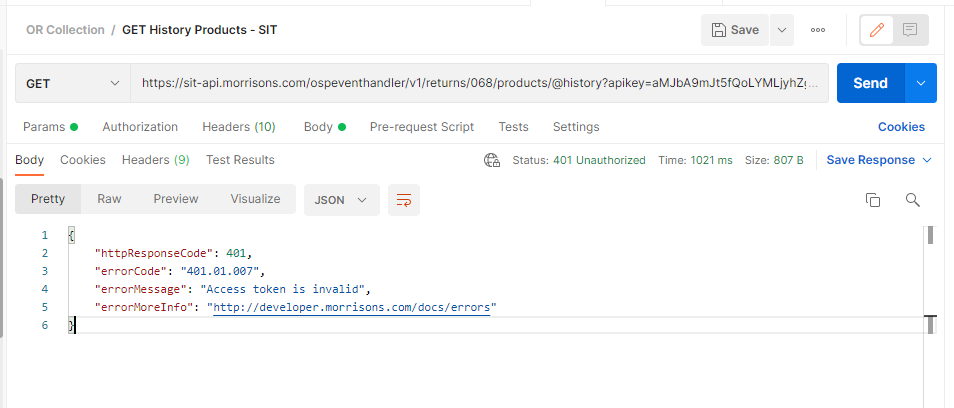Click the globe network info icon
954x408 pixels.
[492, 161]
